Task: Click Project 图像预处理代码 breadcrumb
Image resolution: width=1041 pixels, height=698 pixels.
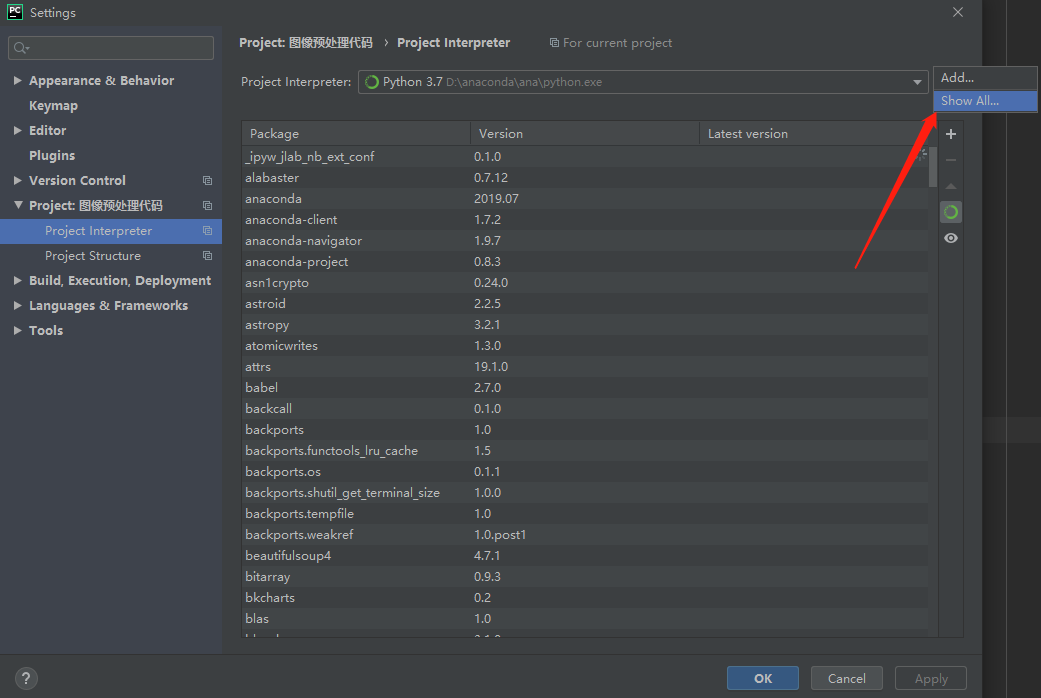Action: point(305,43)
